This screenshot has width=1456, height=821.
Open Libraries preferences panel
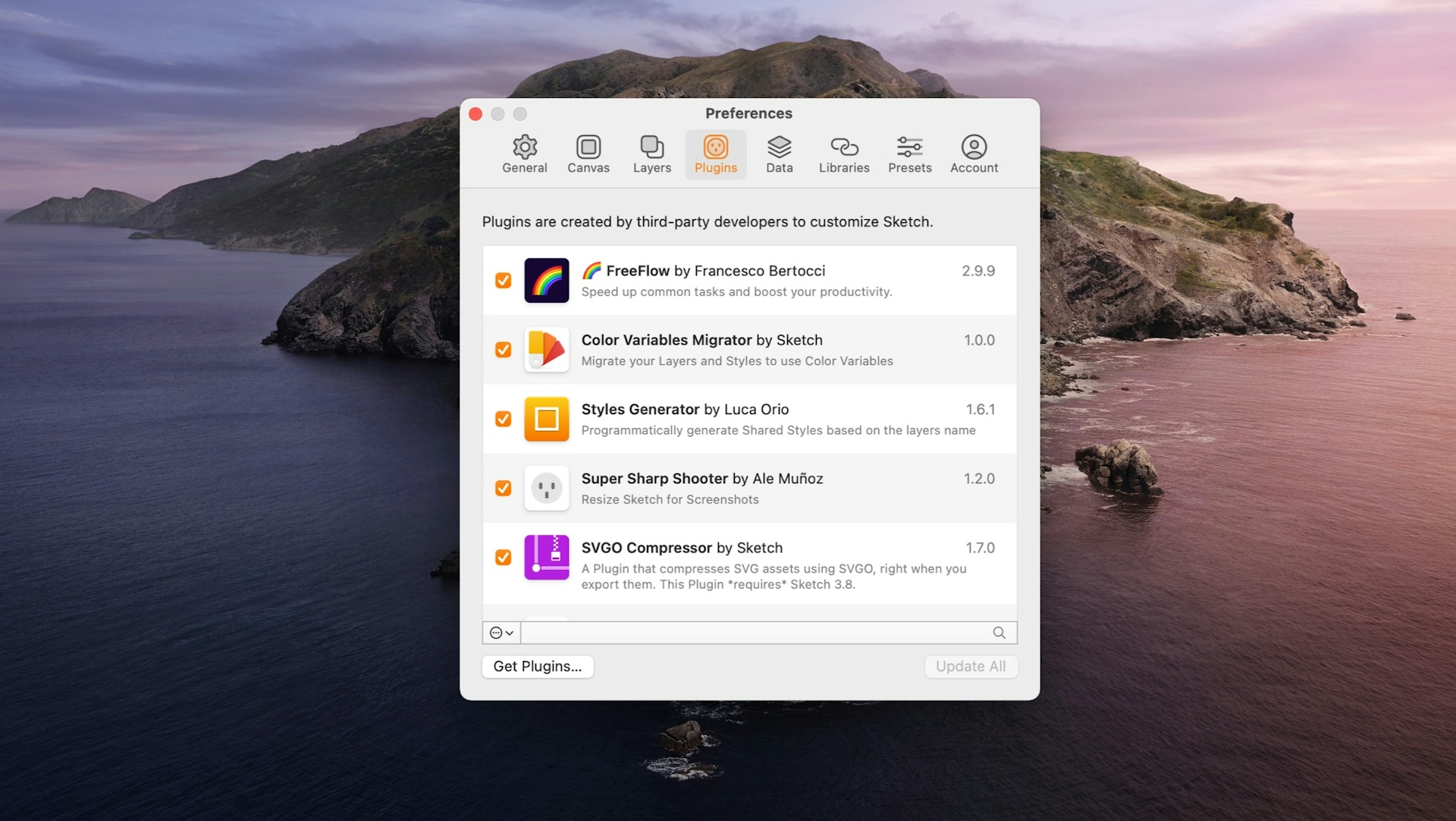pyautogui.click(x=843, y=153)
